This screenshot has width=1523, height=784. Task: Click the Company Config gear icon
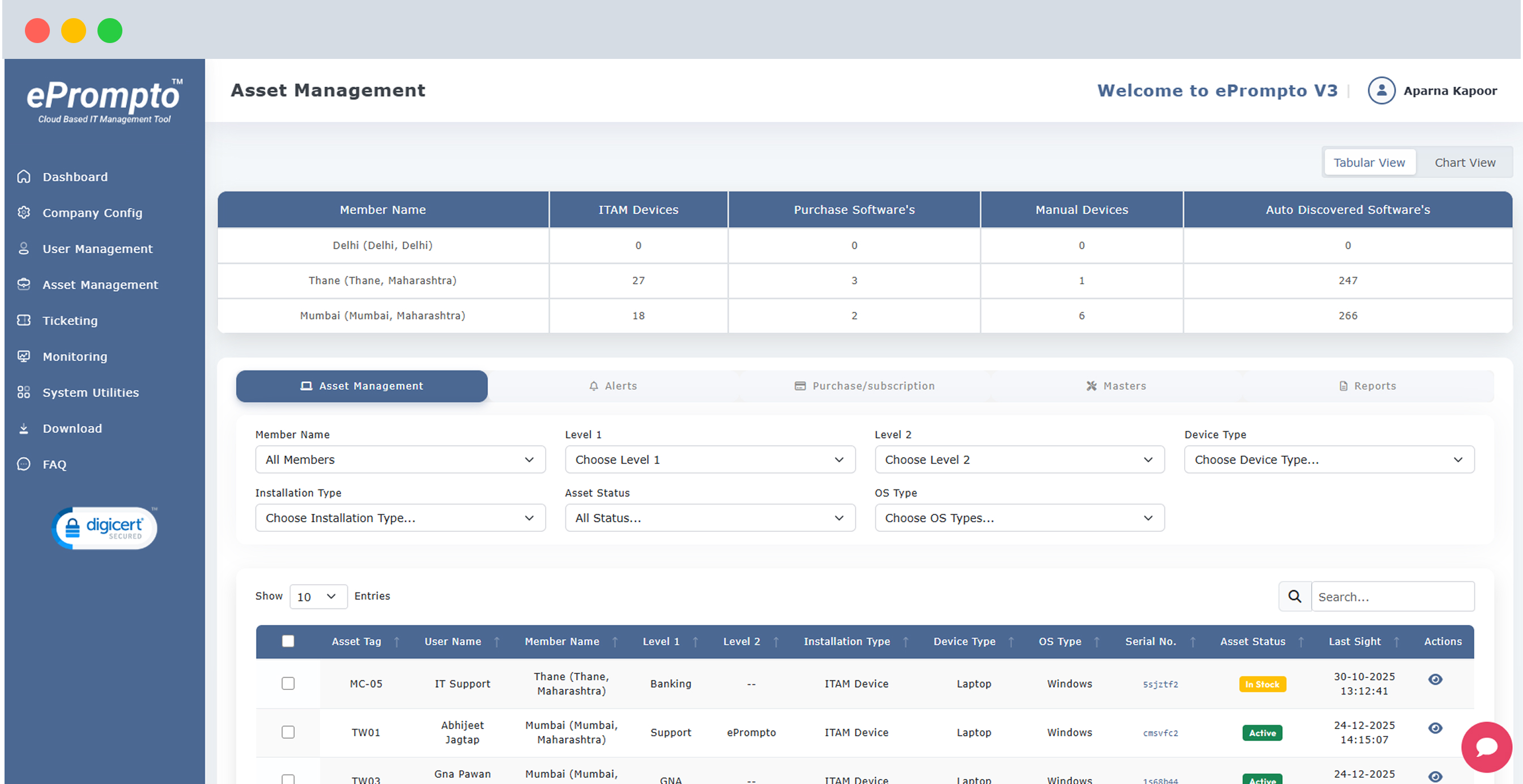[x=24, y=213]
